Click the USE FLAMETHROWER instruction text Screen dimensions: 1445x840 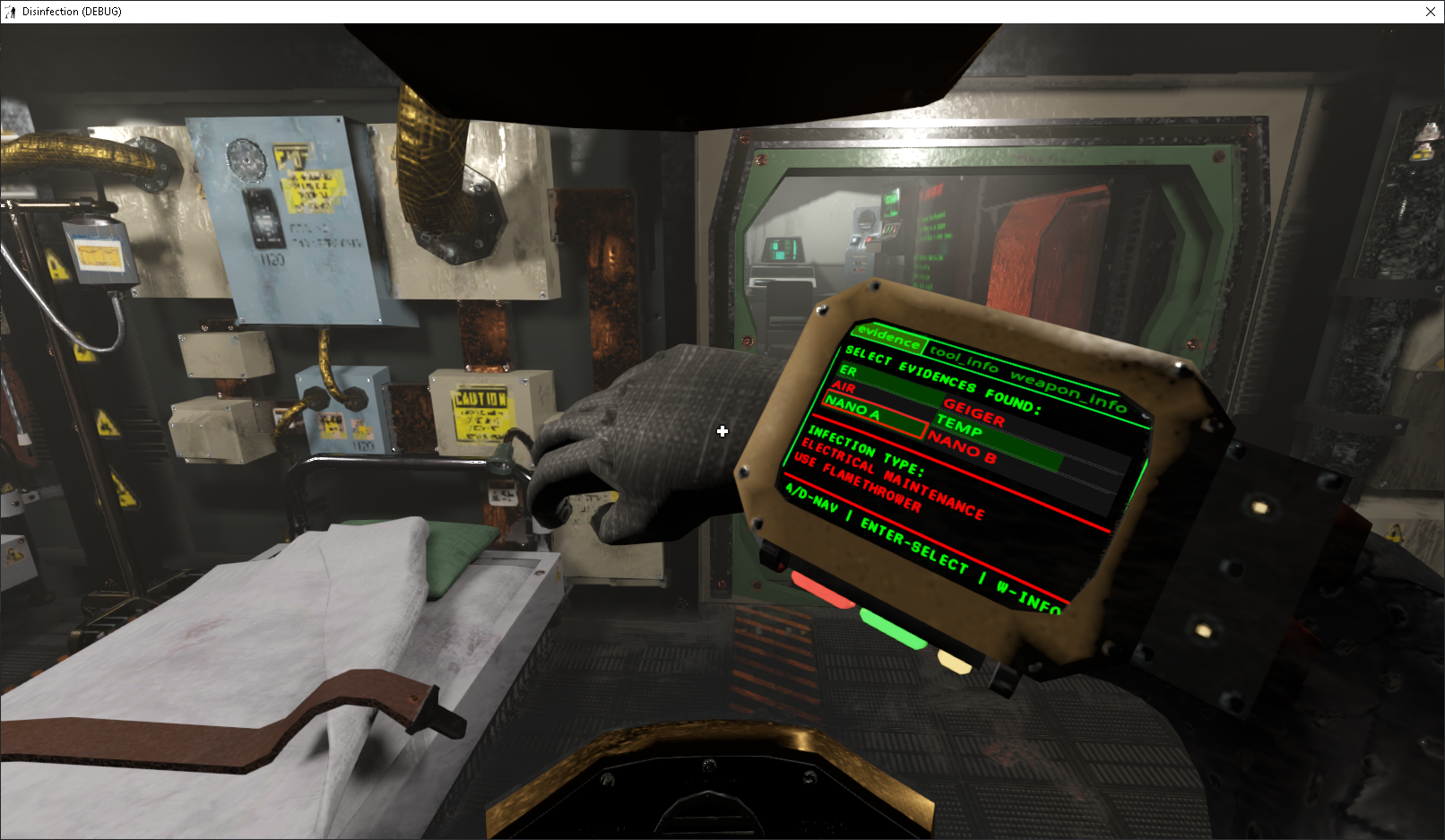(857, 481)
